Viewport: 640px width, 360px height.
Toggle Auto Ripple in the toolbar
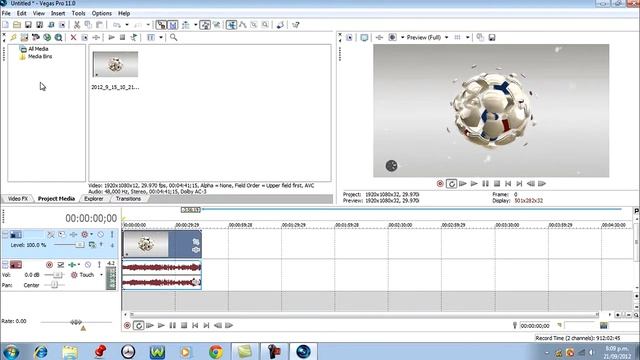pos(186,25)
